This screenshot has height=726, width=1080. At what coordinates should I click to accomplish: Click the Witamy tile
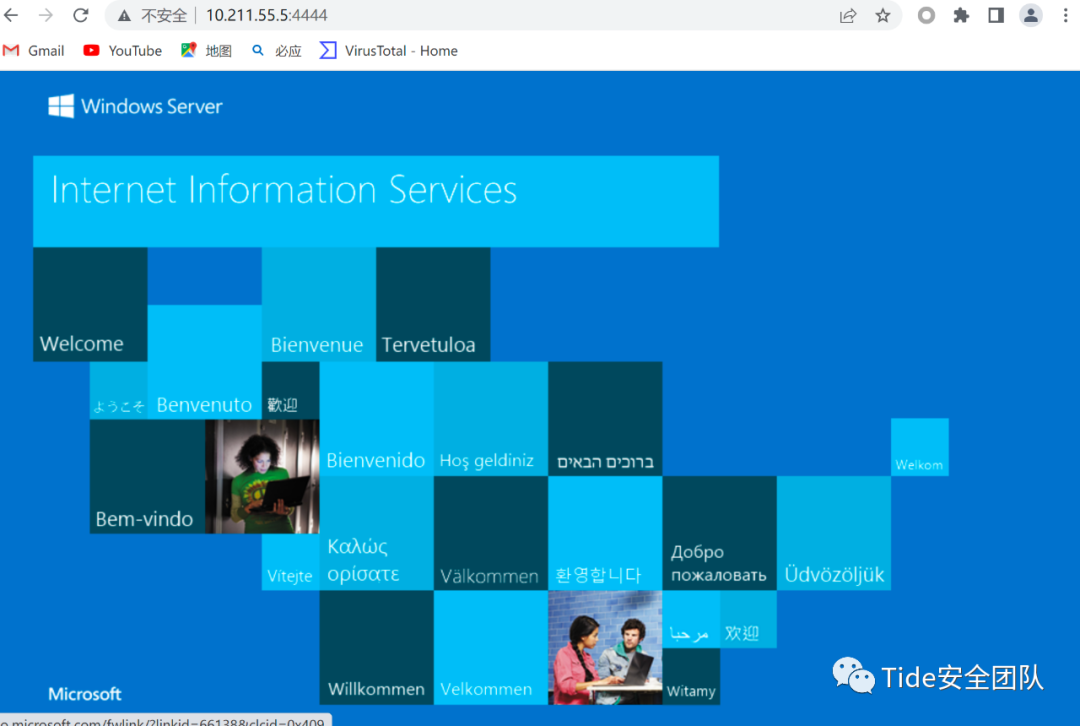click(692, 676)
